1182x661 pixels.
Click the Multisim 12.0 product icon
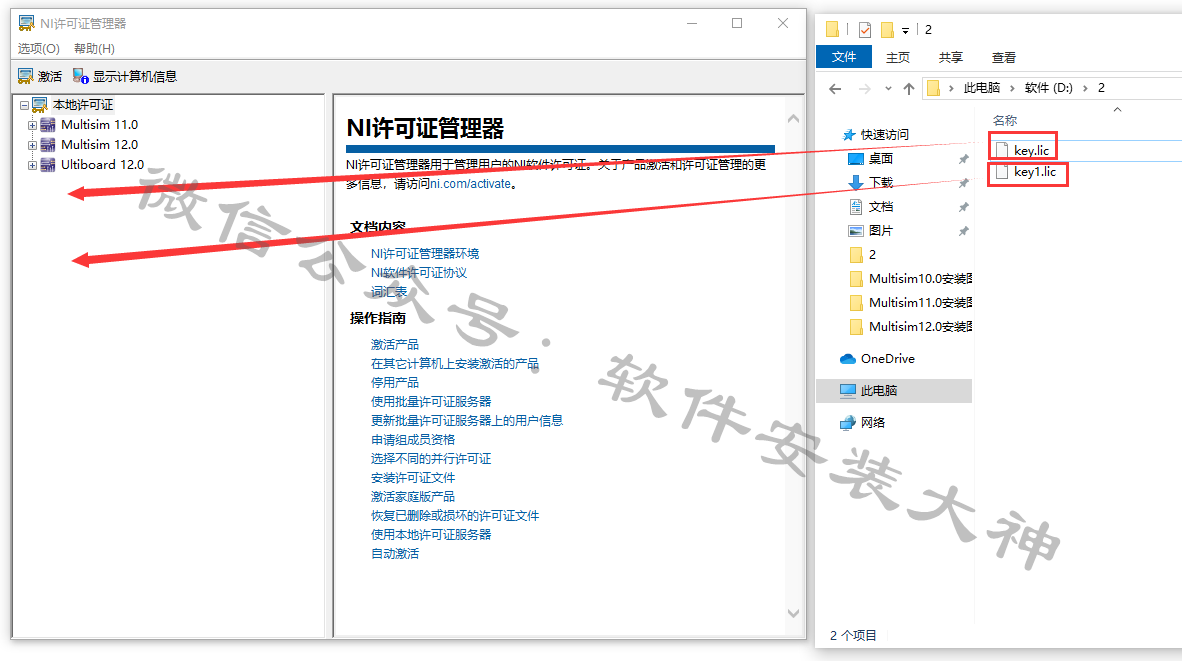(47, 144)
